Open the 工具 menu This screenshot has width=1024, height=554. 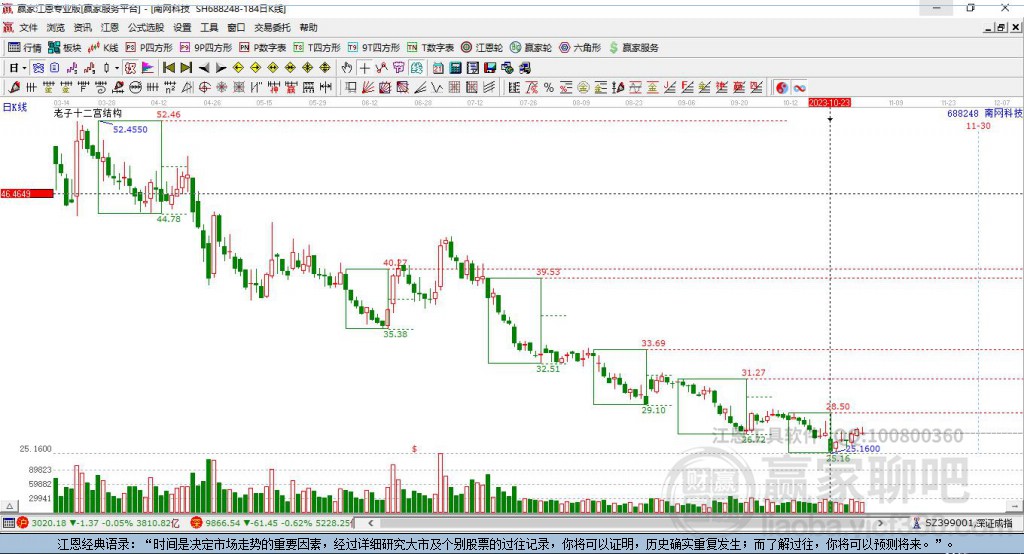click(x=209, y=27)
